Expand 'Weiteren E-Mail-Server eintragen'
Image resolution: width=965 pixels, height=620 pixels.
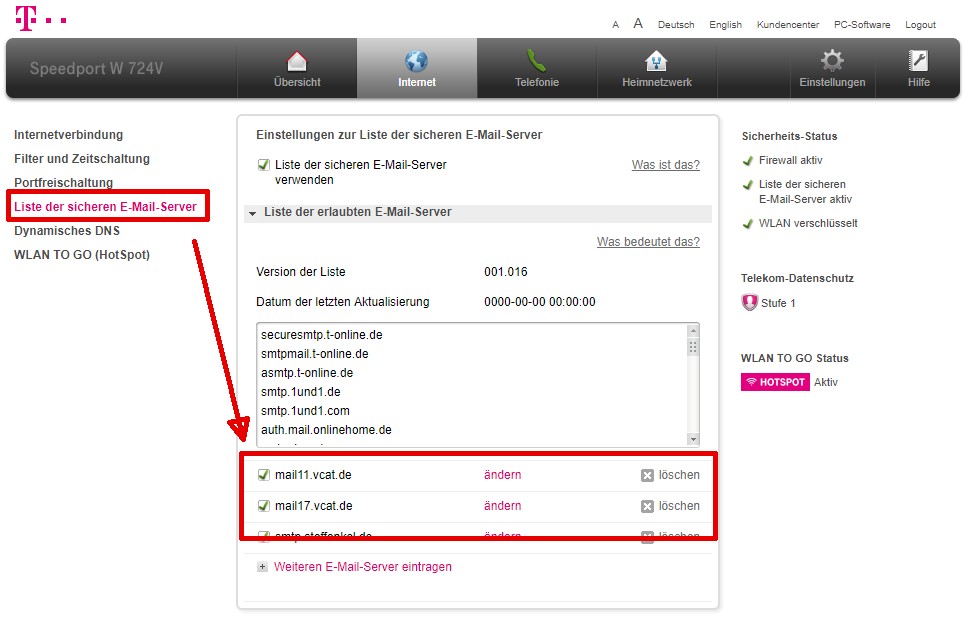tap(263, 567)
